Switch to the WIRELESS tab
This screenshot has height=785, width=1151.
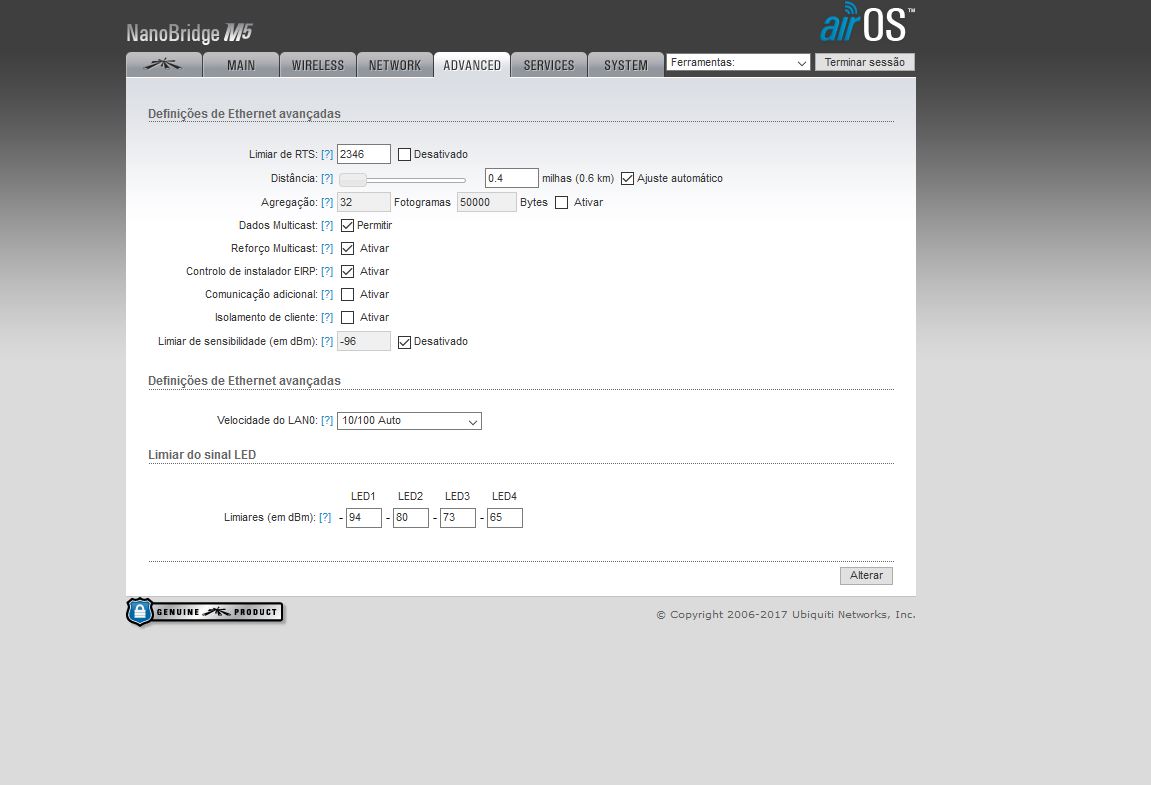point(318,65)
